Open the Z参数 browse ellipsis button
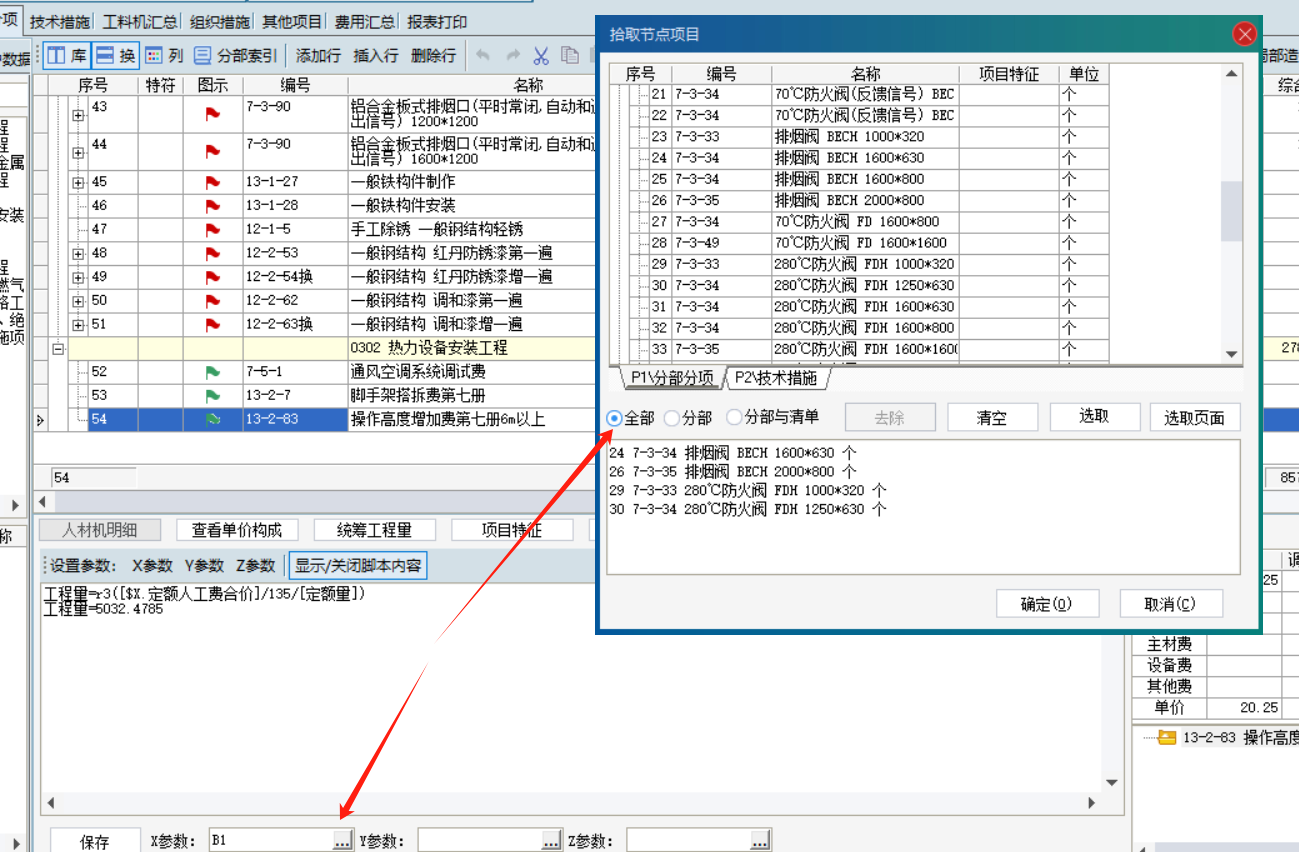 pyautogui.click(x=761, y=841)
